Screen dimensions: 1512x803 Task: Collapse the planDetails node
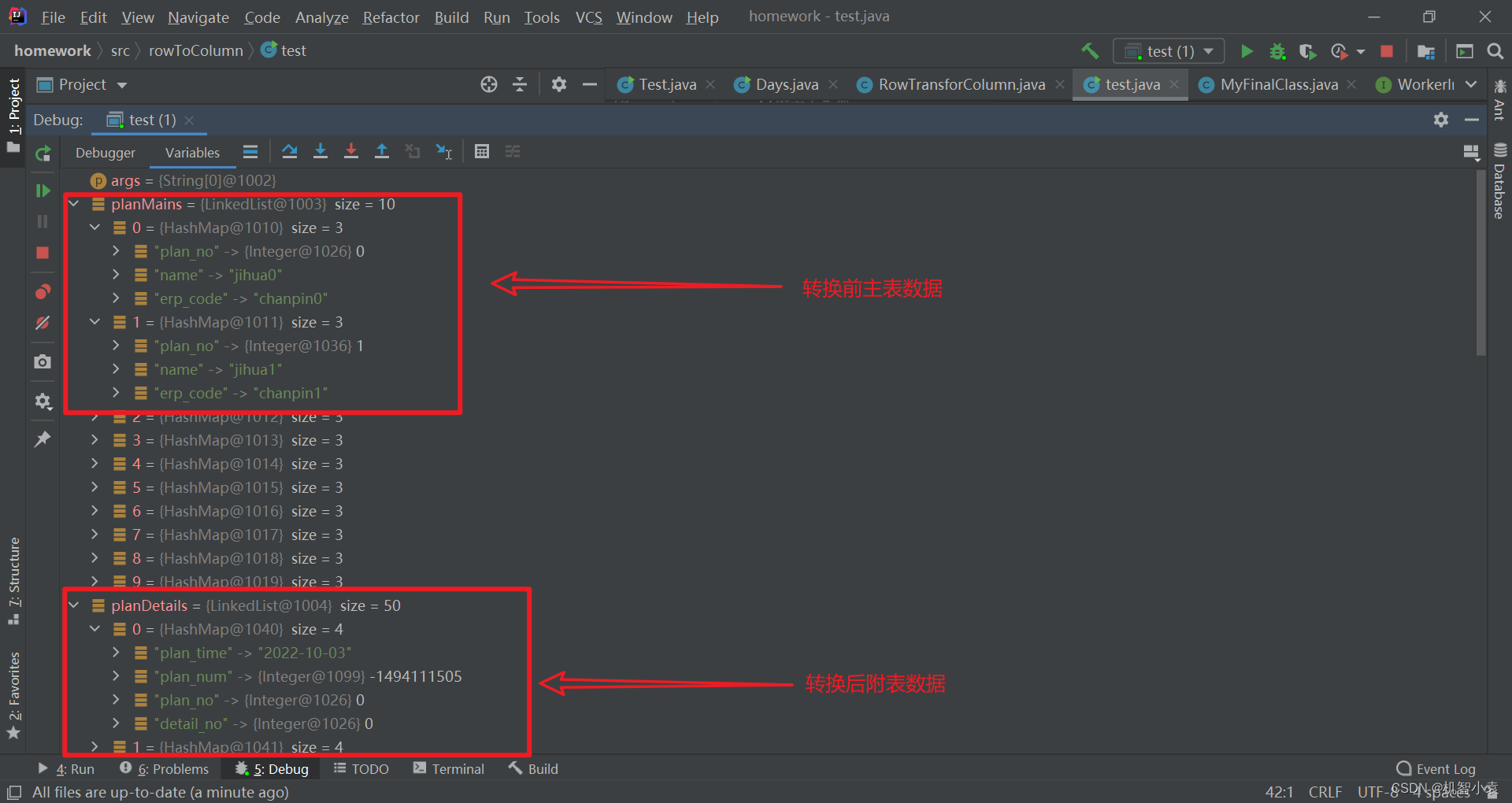click(x=74, y=605)
